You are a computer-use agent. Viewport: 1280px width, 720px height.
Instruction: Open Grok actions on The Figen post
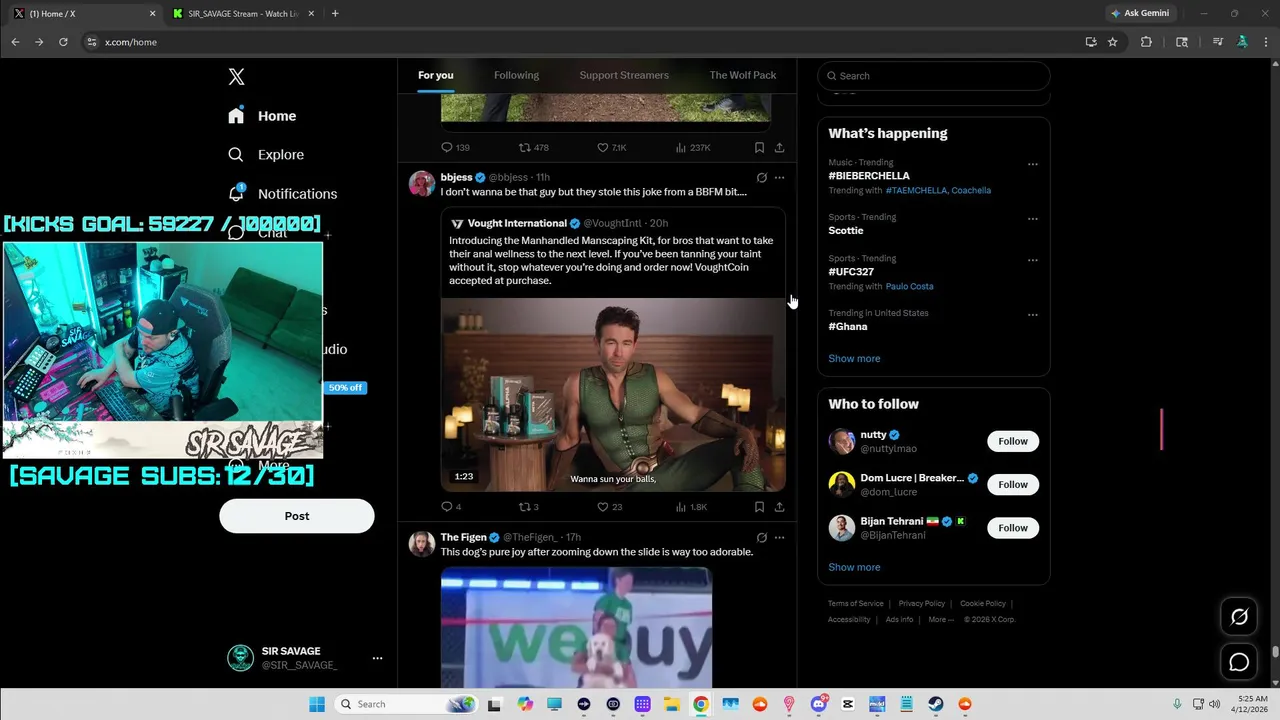(761, 538)
